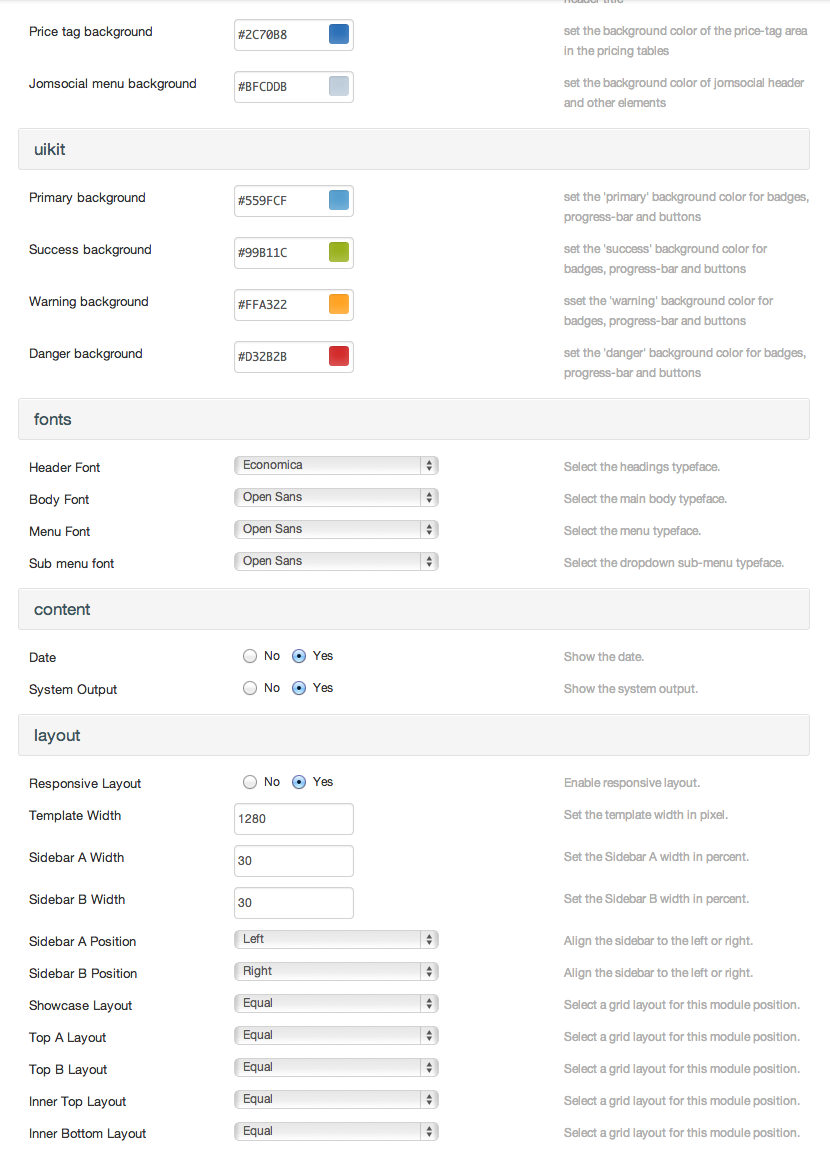830x1150 pixels.
Task: Set Date to Yes
Action: pyautogui.click(x=299, y=656)
